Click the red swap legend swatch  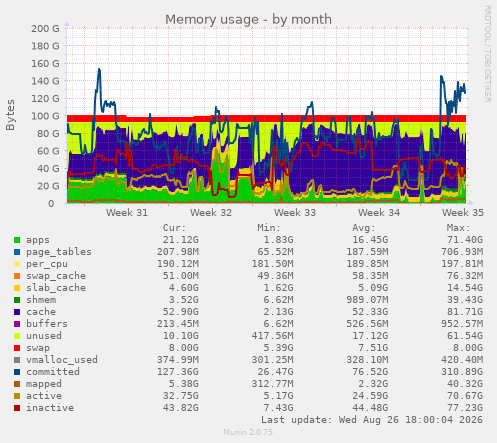[x=17, y=348]
